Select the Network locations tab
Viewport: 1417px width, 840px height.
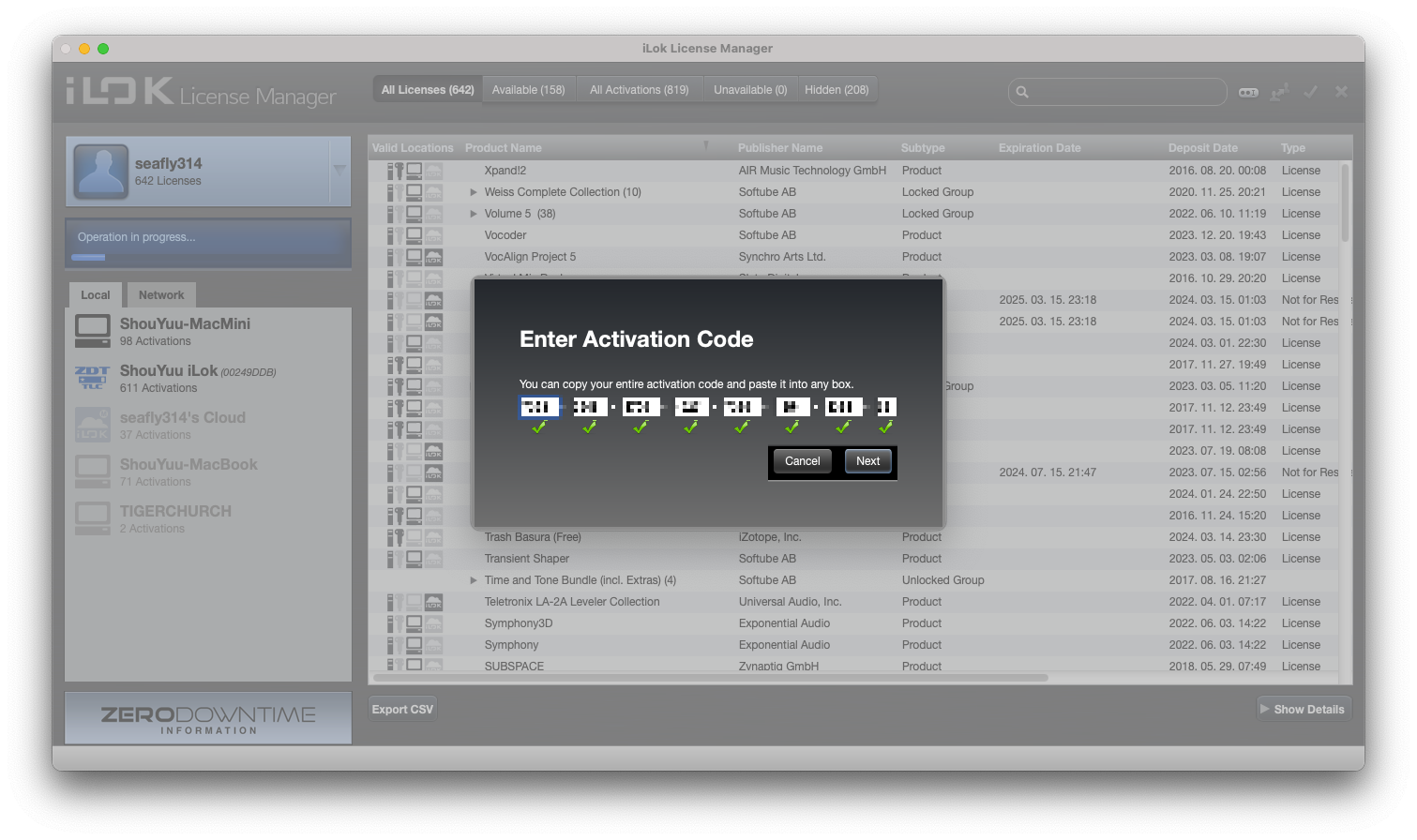tap(161, 295)
